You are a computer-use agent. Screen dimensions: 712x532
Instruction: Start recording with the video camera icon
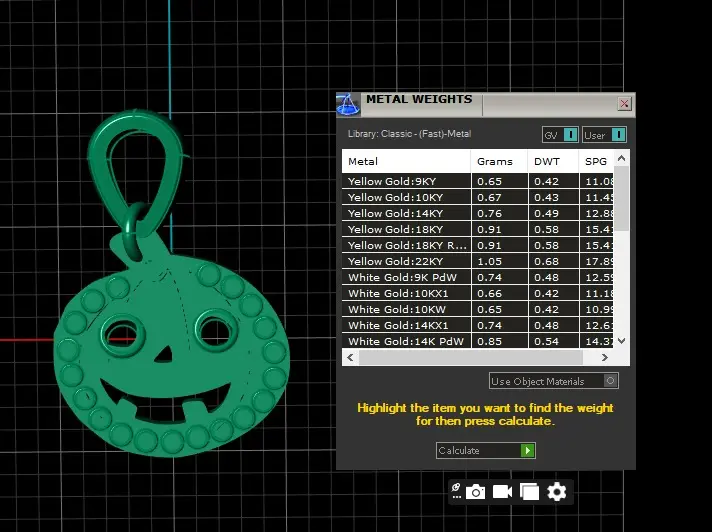pyautogui.click(x=502, y=492)
